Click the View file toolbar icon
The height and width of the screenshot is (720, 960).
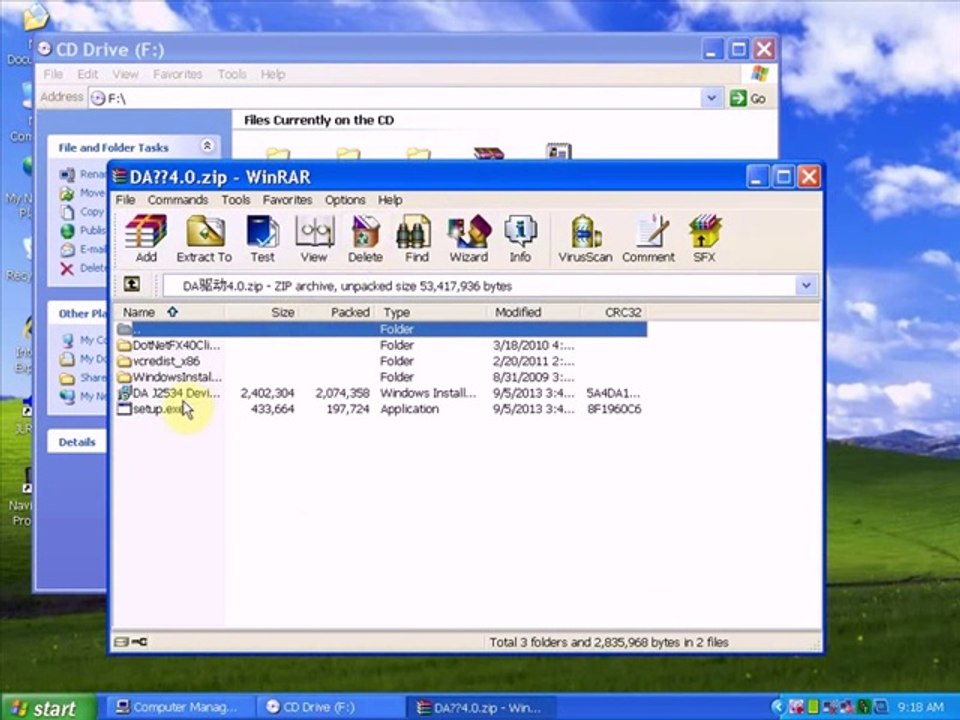click(313, 239)
